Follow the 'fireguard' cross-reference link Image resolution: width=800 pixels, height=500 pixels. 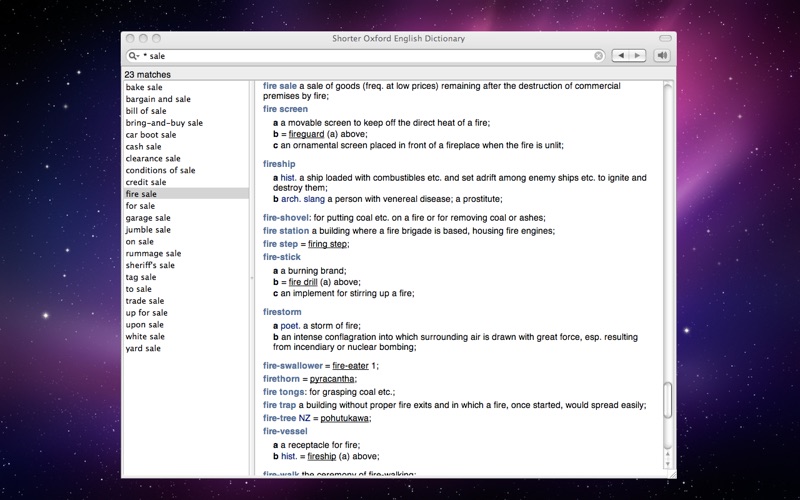point(306,134)
